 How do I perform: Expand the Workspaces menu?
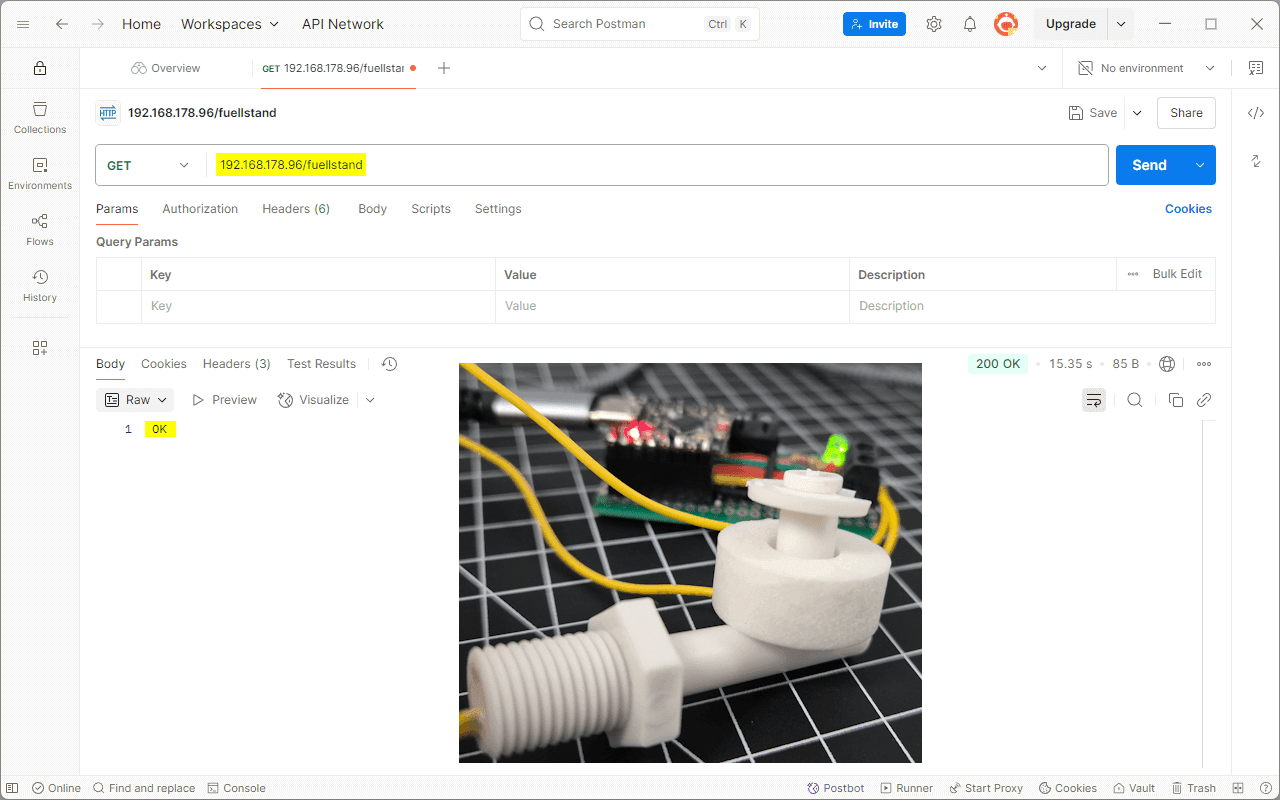pyautogui.click(x=230, y=24)
